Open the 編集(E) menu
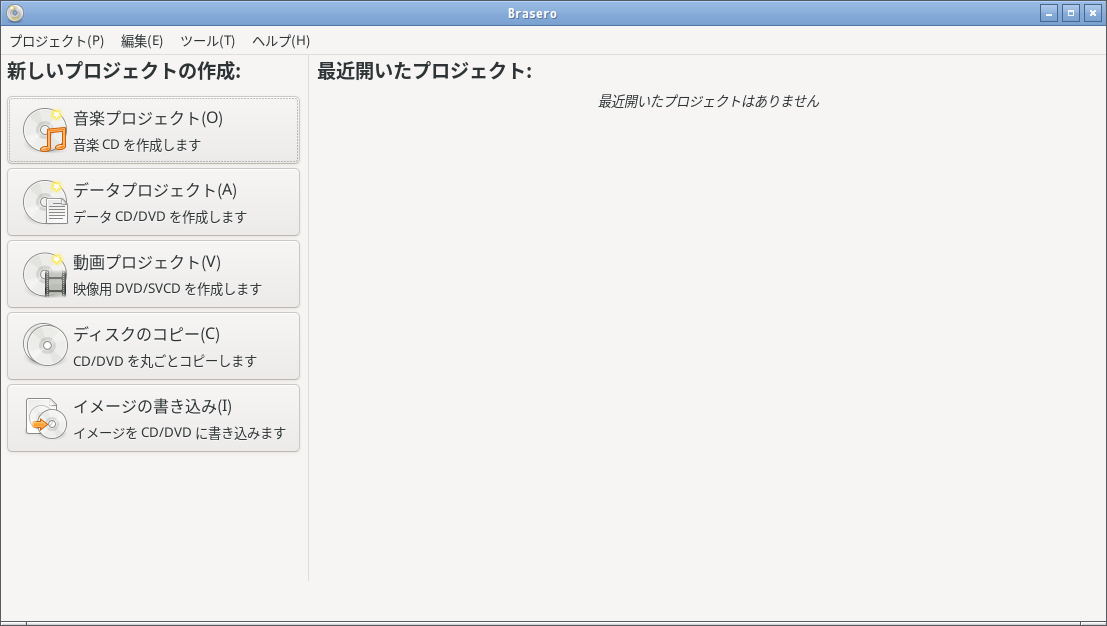1107x626 pixels. point(142,41)
